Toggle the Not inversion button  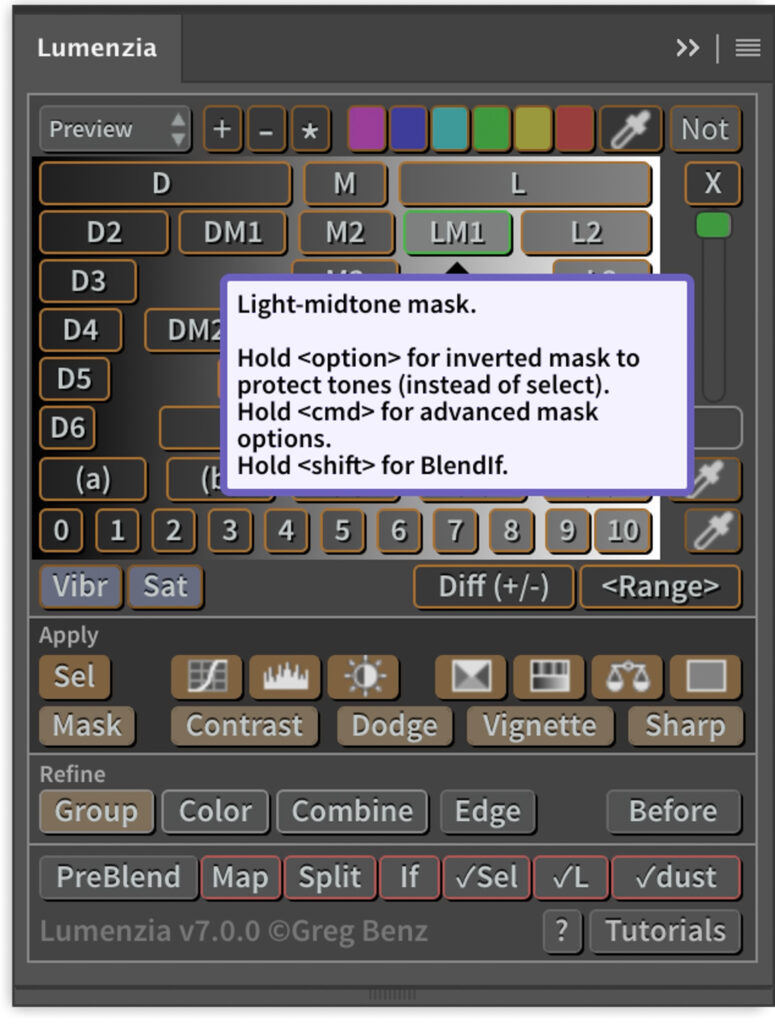click(705, 129)
